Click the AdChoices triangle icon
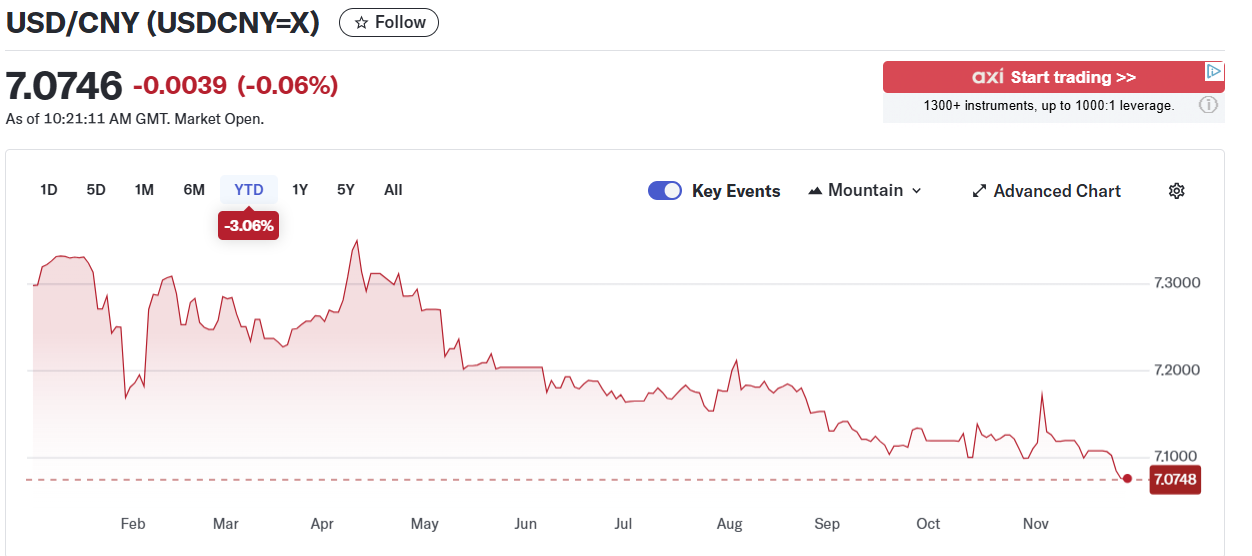Viewport: 1252px width, 556px height. [1213, 72]
